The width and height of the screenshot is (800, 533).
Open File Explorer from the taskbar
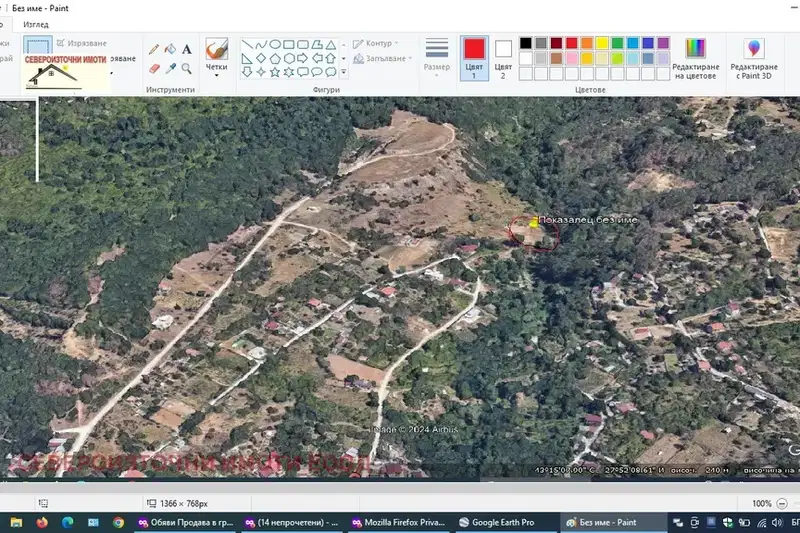click(x=16, y=522)
